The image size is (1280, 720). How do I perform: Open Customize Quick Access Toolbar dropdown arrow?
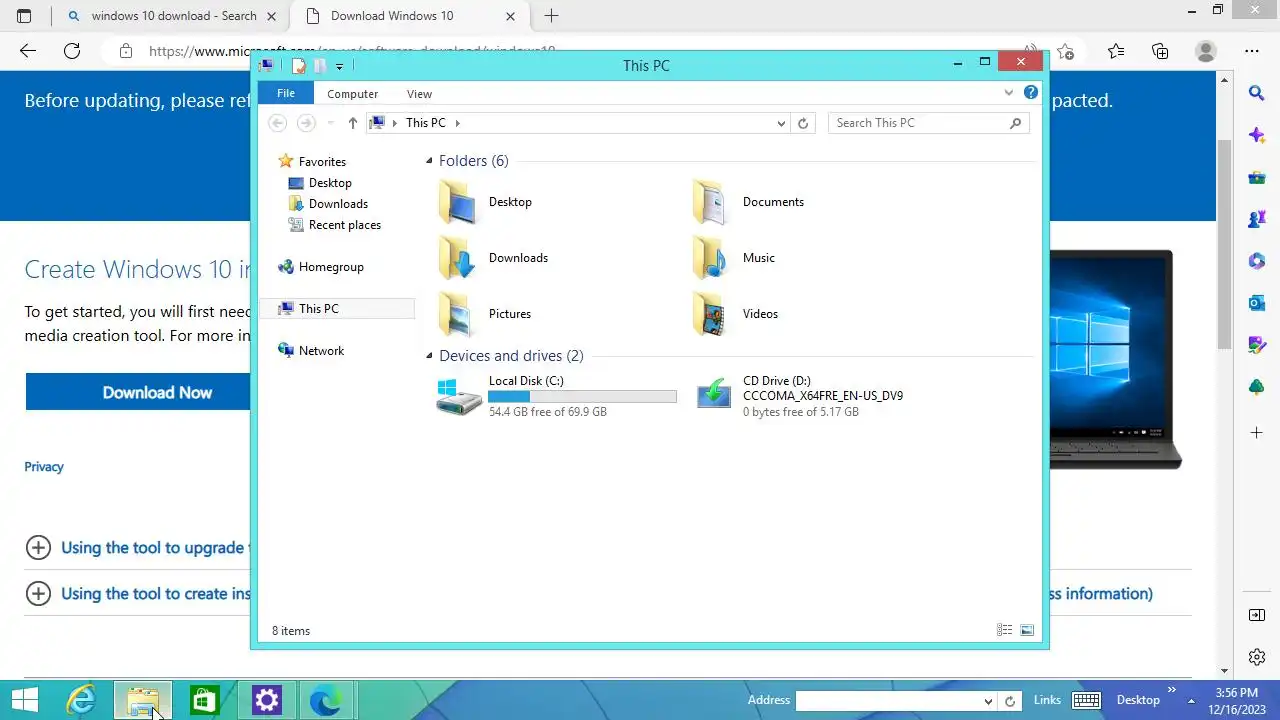pos(339,66)
